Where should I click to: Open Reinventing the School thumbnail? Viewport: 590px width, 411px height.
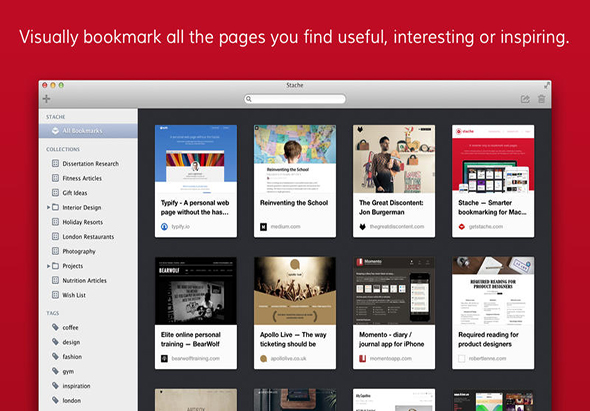295,159
